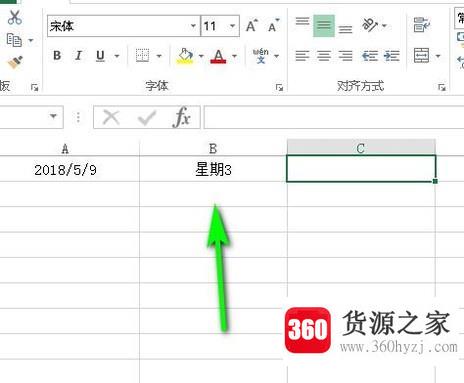This screenshot has height=383, width=464.
Task: Click the Merge and Center icon
Action: tap(421, 55)
